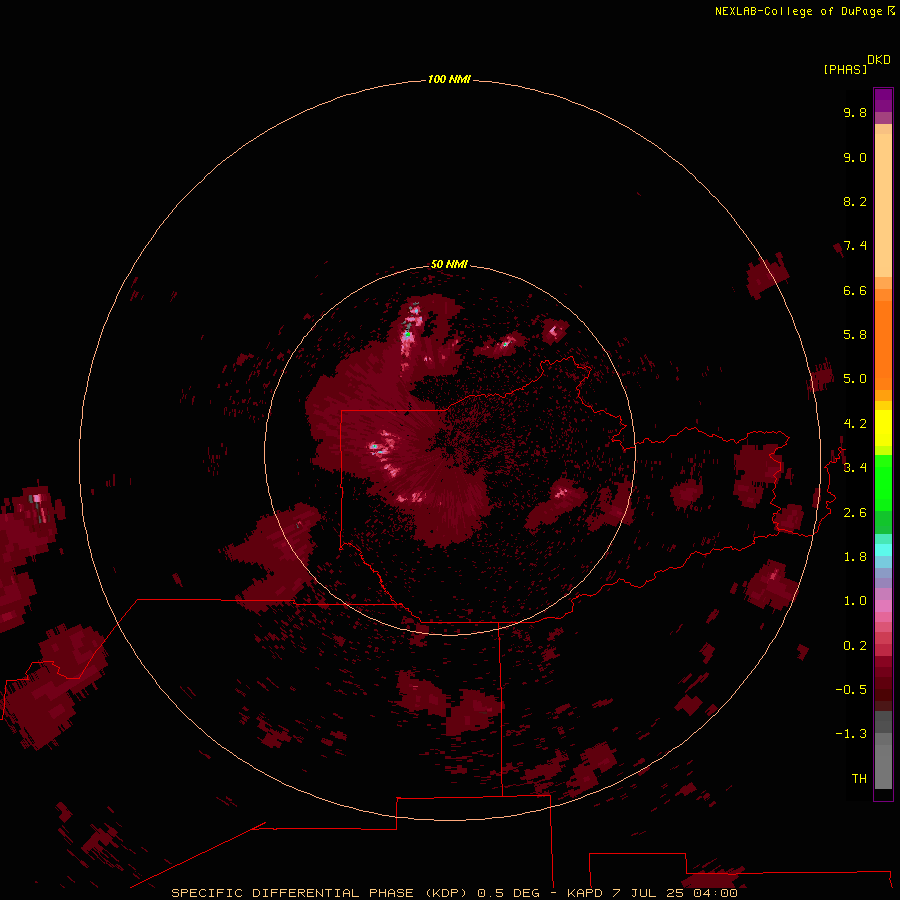Click the NEXLAB-College of DuPage credit text
The image size is (900, 900).
click(798, 11)
